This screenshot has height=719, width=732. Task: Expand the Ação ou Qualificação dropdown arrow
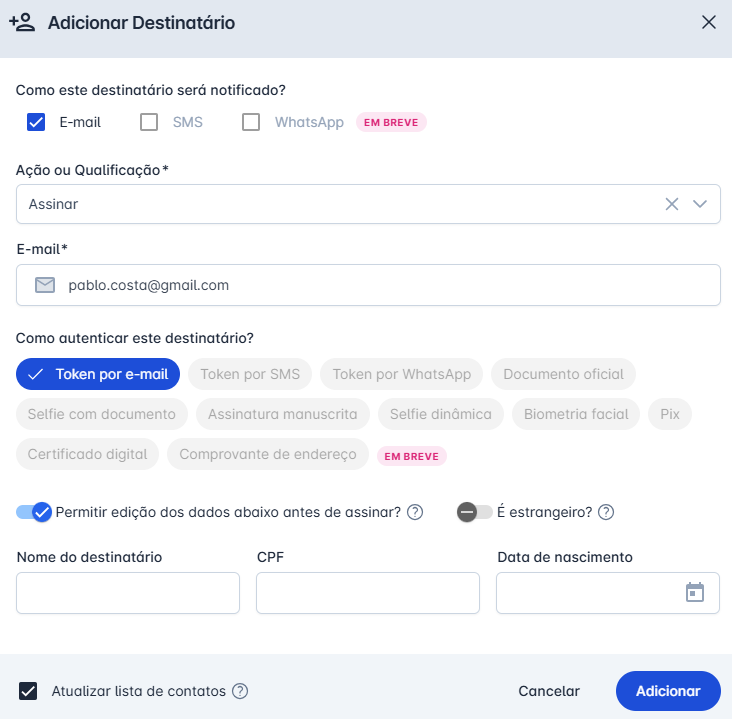(700, 204)
